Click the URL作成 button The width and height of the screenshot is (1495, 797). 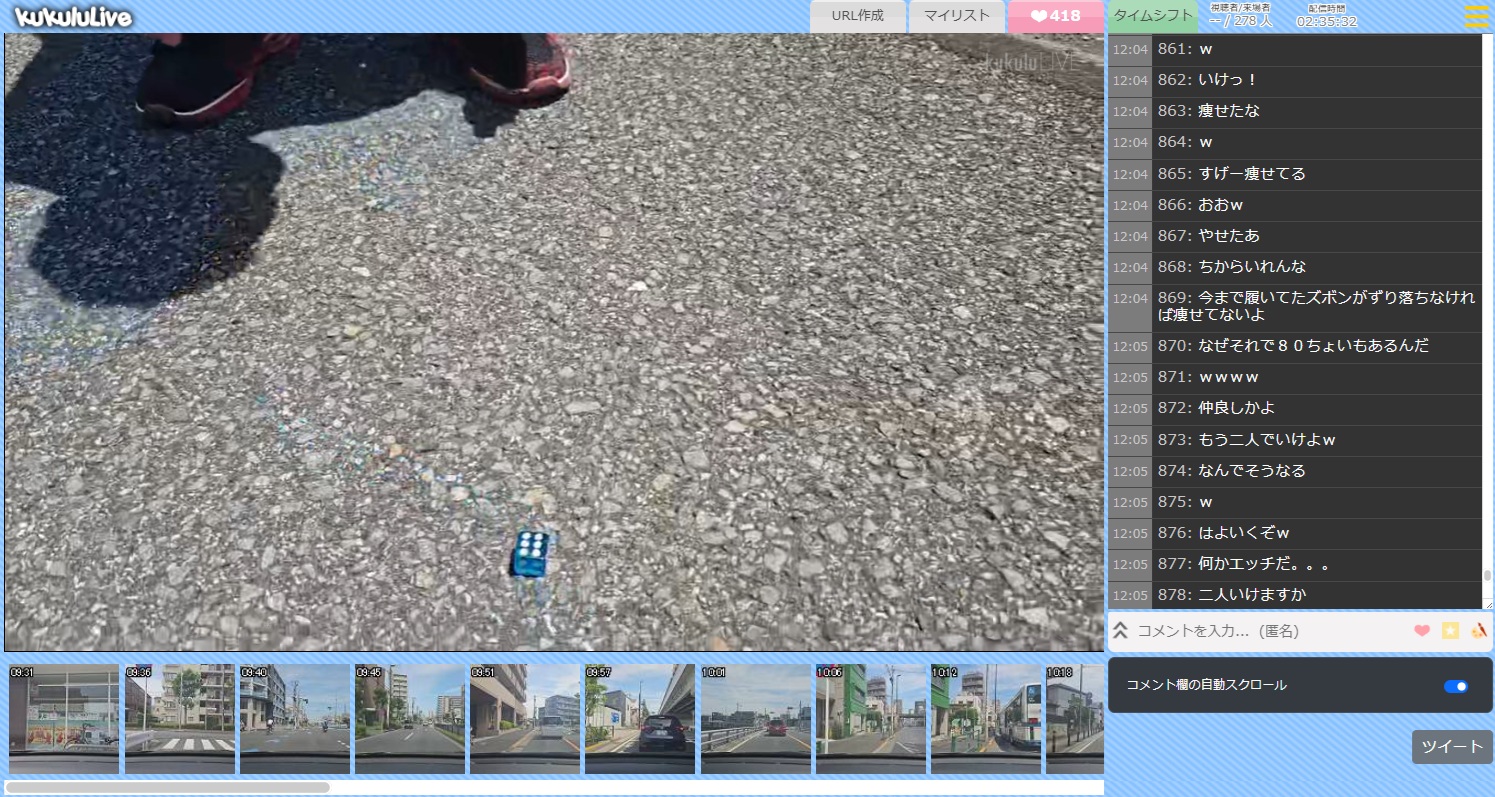[x=857, y=16]
